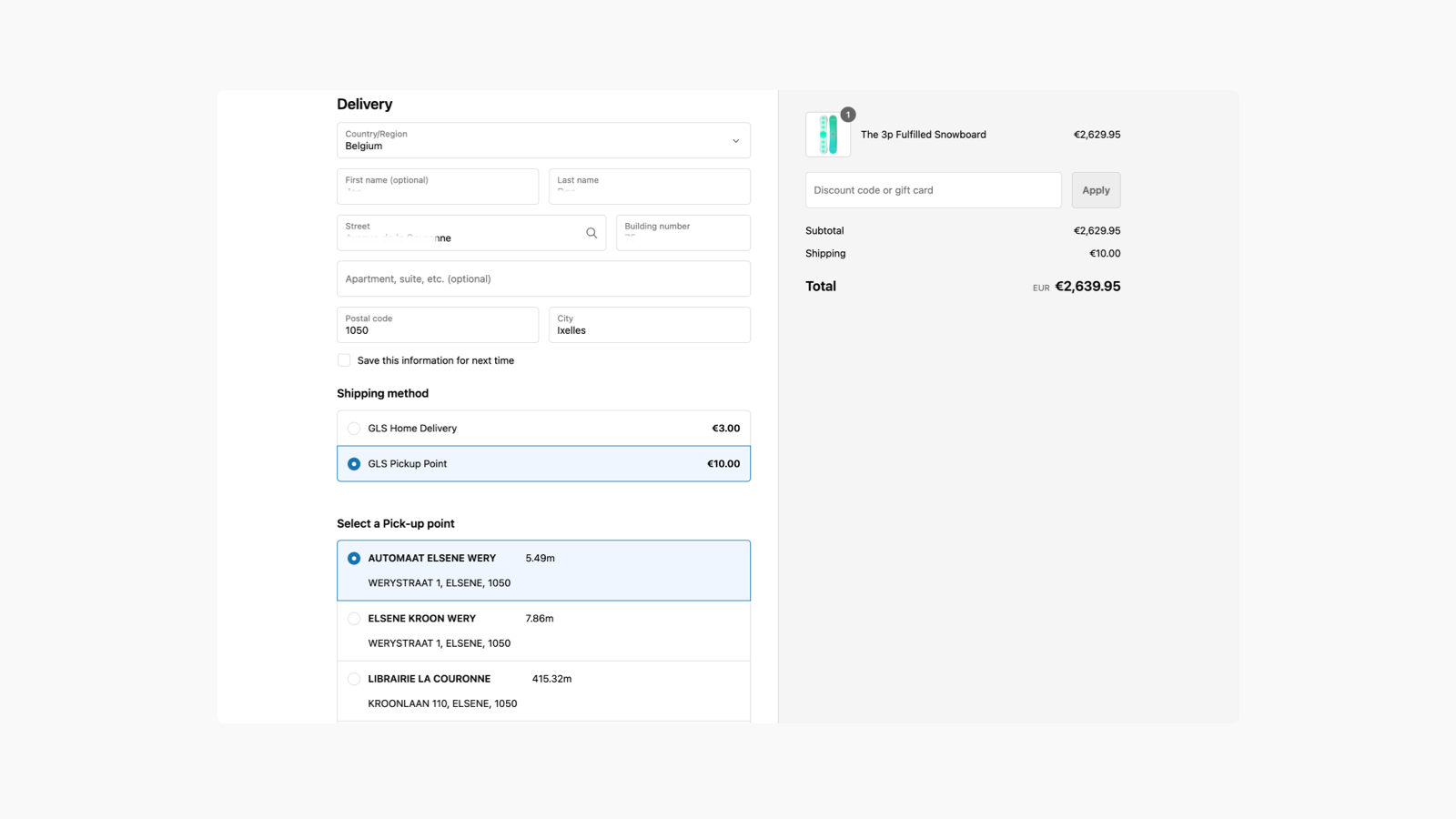This screenshot has height=819, width=1456.
Task: Click 'The 3p Fulfilled Snowboard' product name
Action: coord(923,134)
